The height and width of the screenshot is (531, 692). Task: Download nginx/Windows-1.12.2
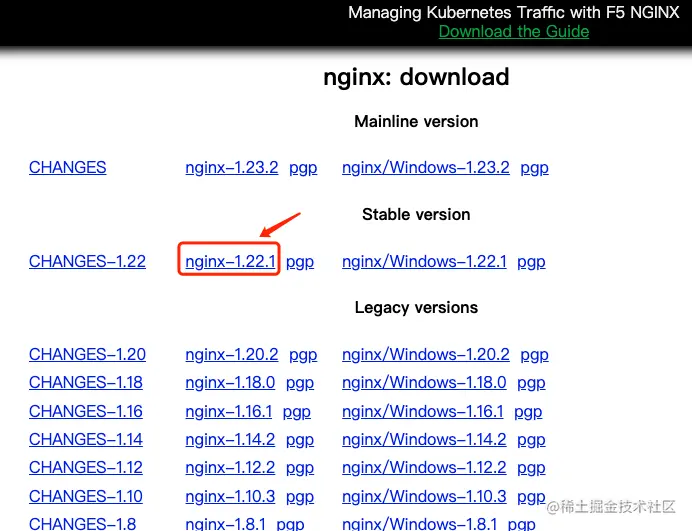[x=424, y=467]
